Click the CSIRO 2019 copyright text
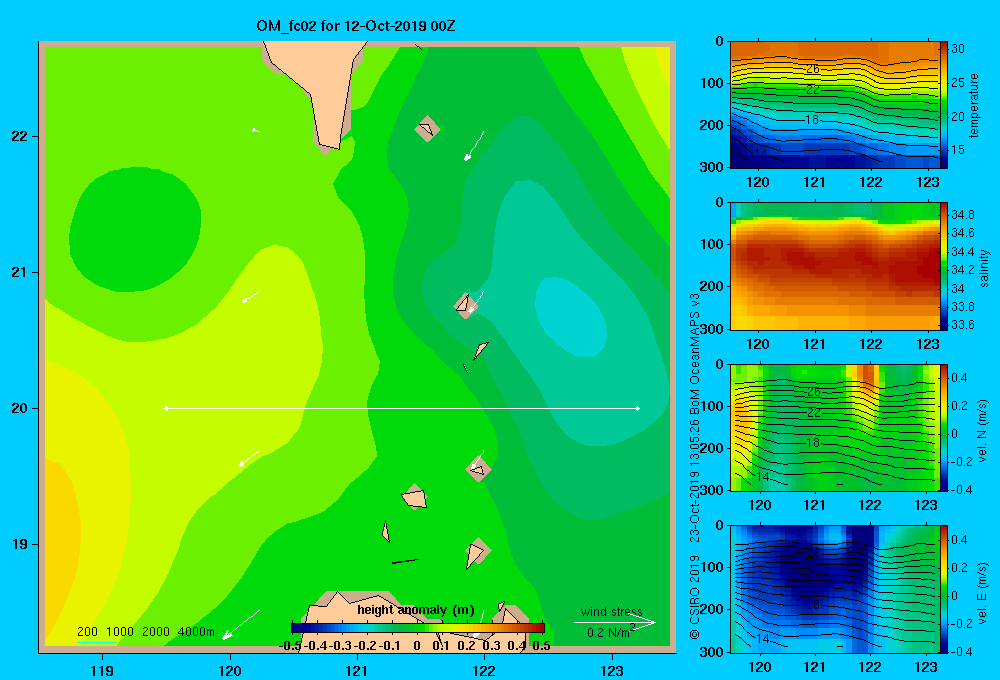This screenshot has height=680, width=1000. (x=695, y=597)
